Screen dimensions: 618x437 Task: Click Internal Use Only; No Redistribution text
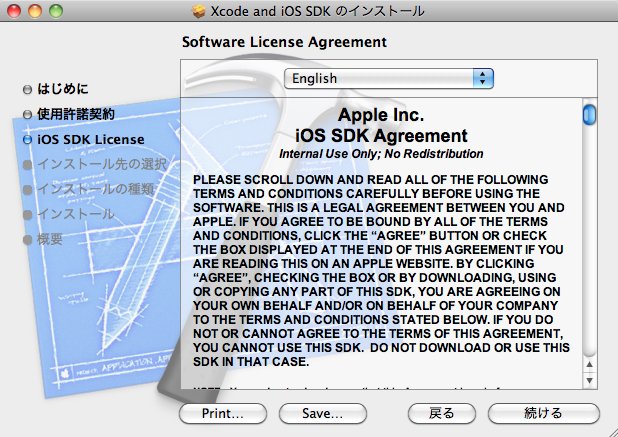click(381, 154)
